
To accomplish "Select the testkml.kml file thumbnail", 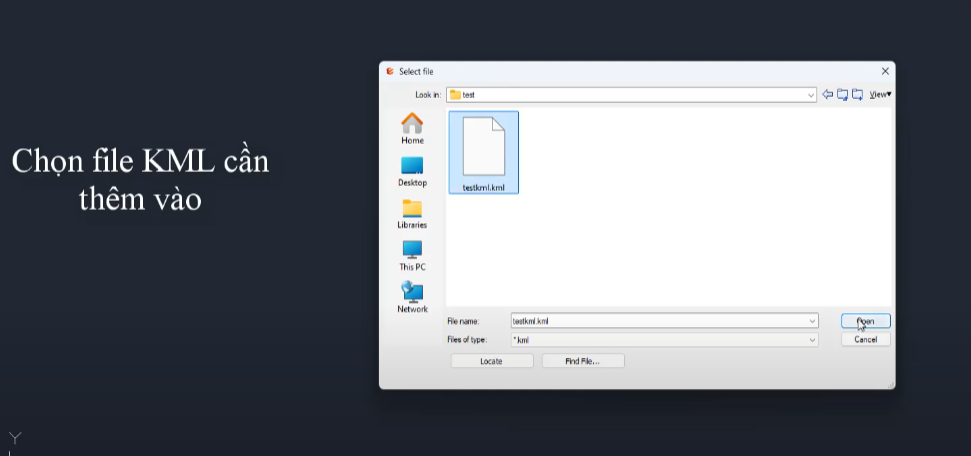I will (x=484, y=152).
